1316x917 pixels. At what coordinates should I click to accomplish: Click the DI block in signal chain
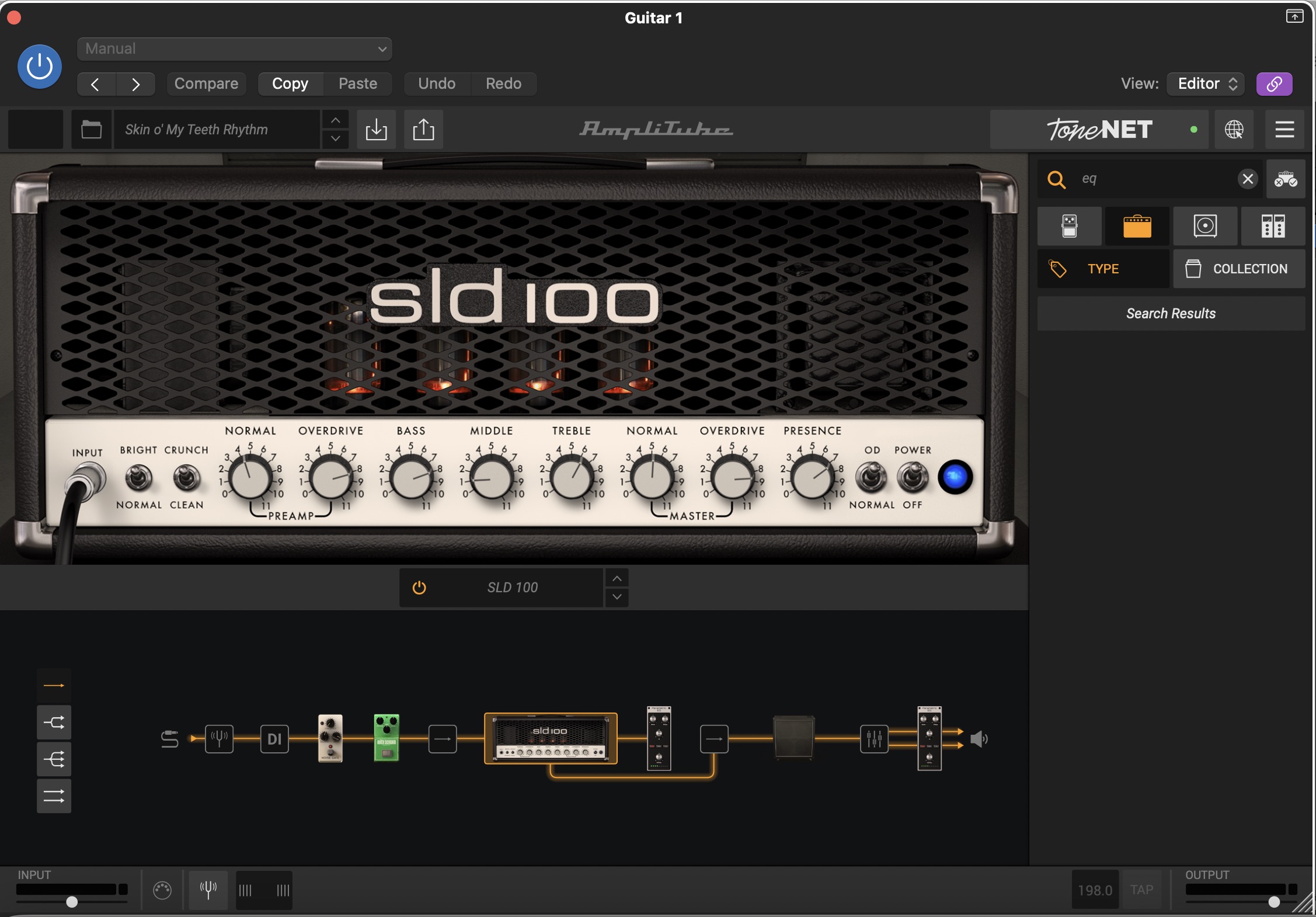click(x=274, y=739)
